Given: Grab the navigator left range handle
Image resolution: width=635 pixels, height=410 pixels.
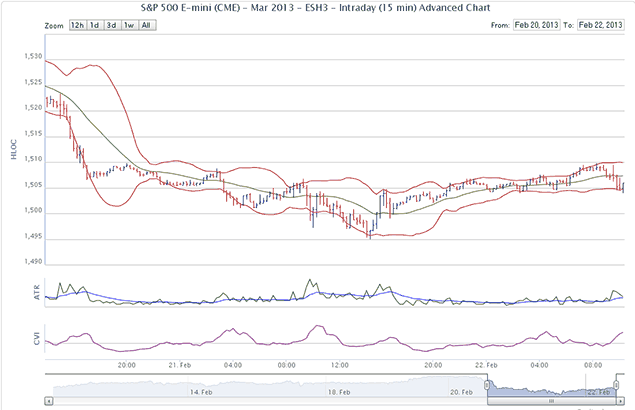Looking at the screenshot, I should coord(487,384).
